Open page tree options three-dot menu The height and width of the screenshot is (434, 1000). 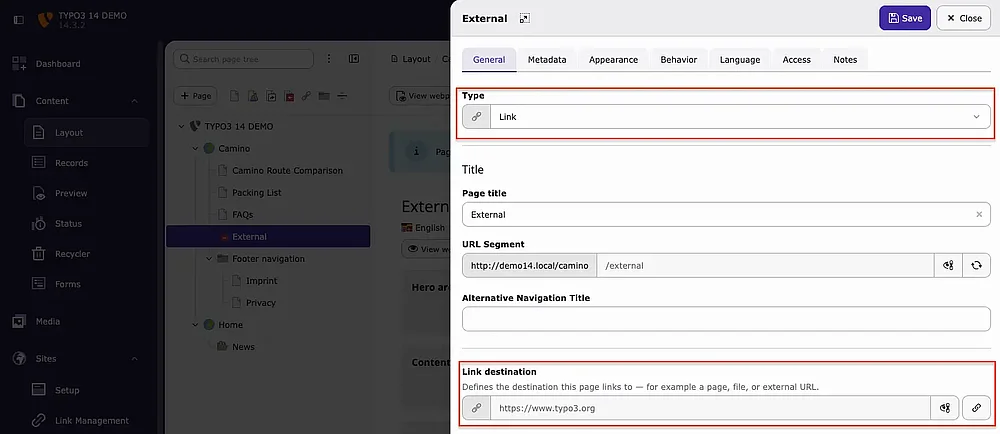click(329, 59)
